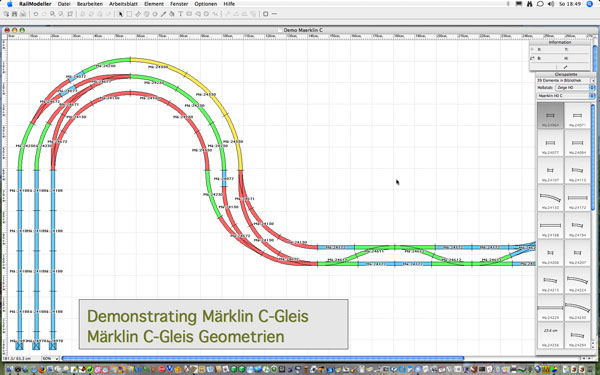Choose the rectangular marquee selection tool
Viewport: 600px width, 375px height.
coord(129,14)
